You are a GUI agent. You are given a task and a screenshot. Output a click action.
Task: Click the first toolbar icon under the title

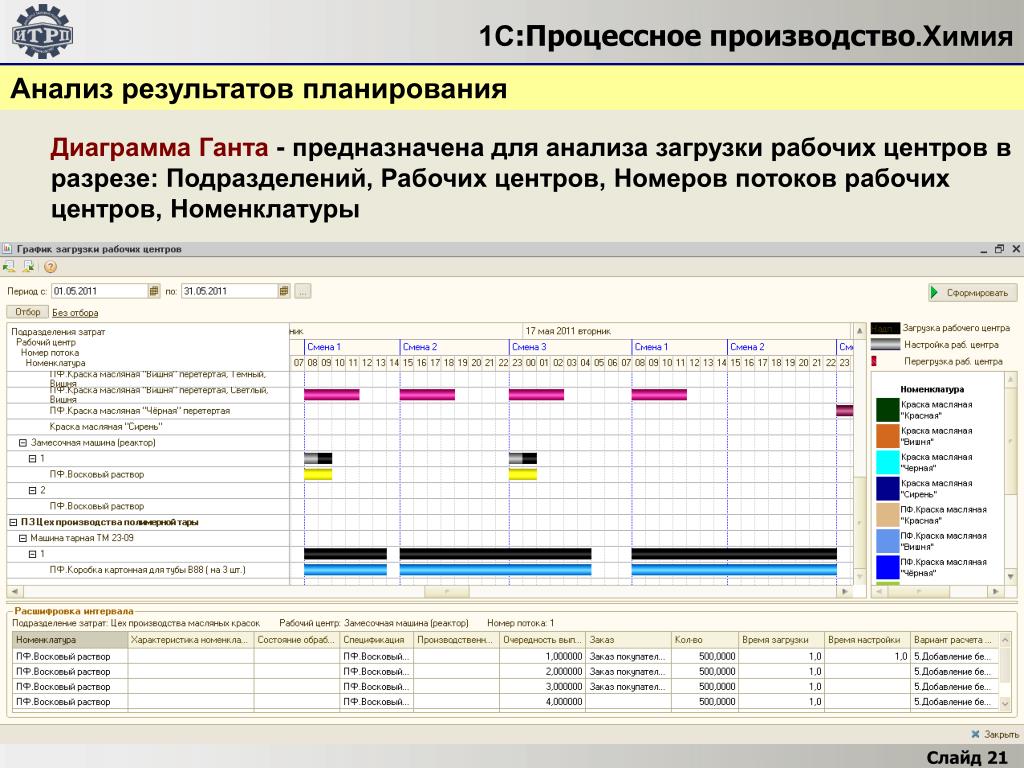[9, 267]
